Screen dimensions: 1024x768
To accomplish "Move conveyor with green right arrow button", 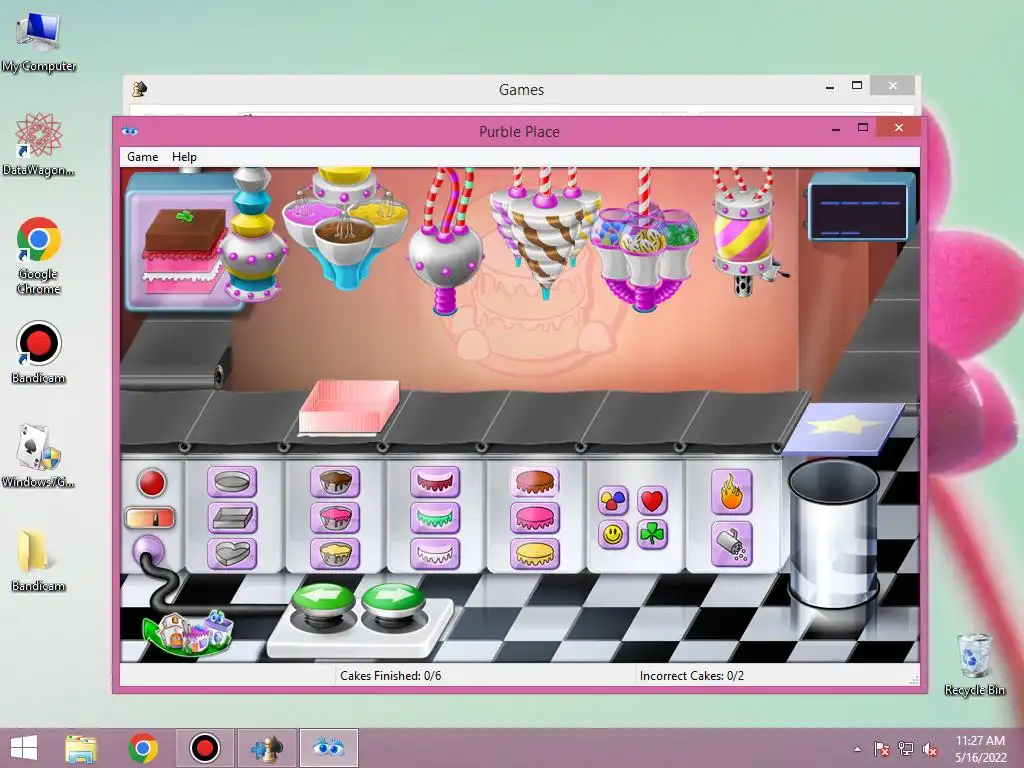I will pos(393,599).
